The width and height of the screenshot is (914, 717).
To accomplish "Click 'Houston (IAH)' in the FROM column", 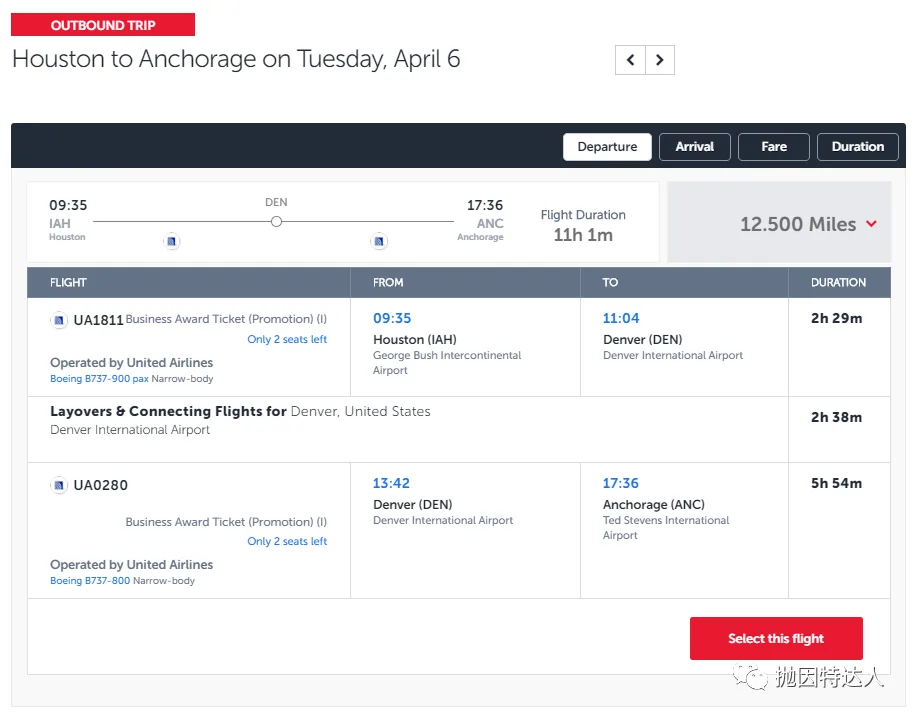I will [415, 339].
